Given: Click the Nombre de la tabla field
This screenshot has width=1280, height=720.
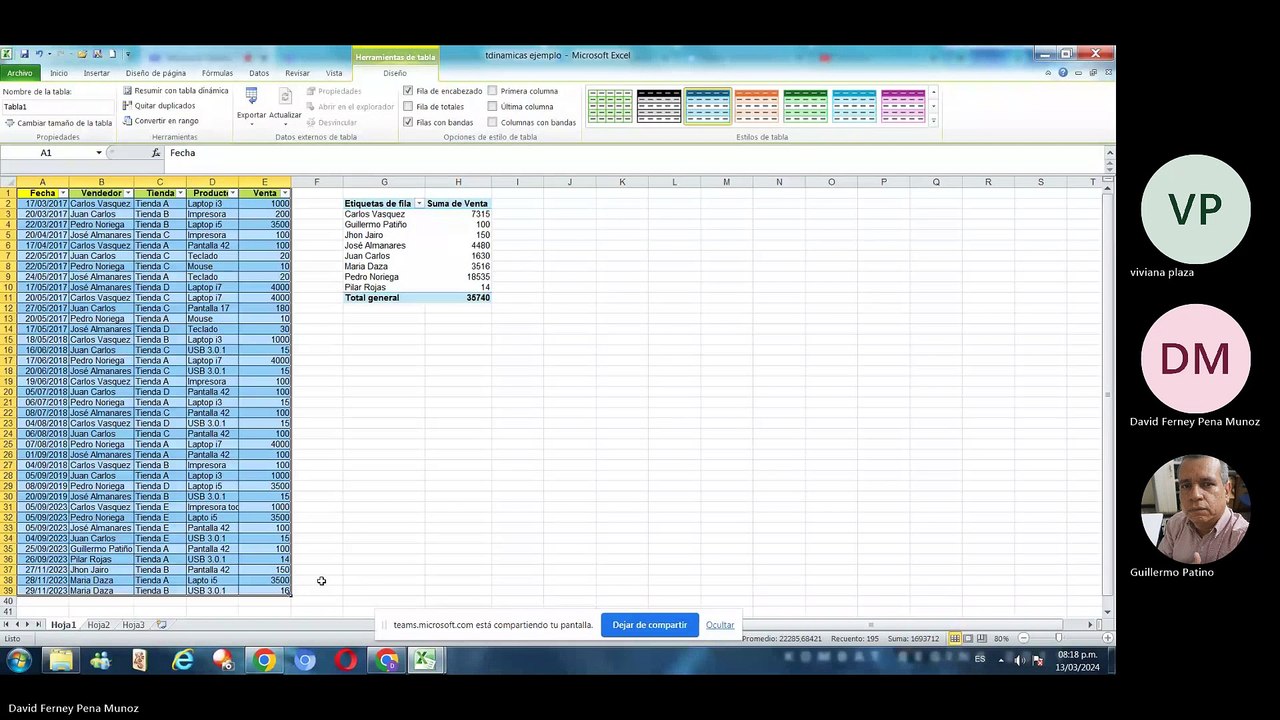Looking at the screenshot, I should 58,107.
